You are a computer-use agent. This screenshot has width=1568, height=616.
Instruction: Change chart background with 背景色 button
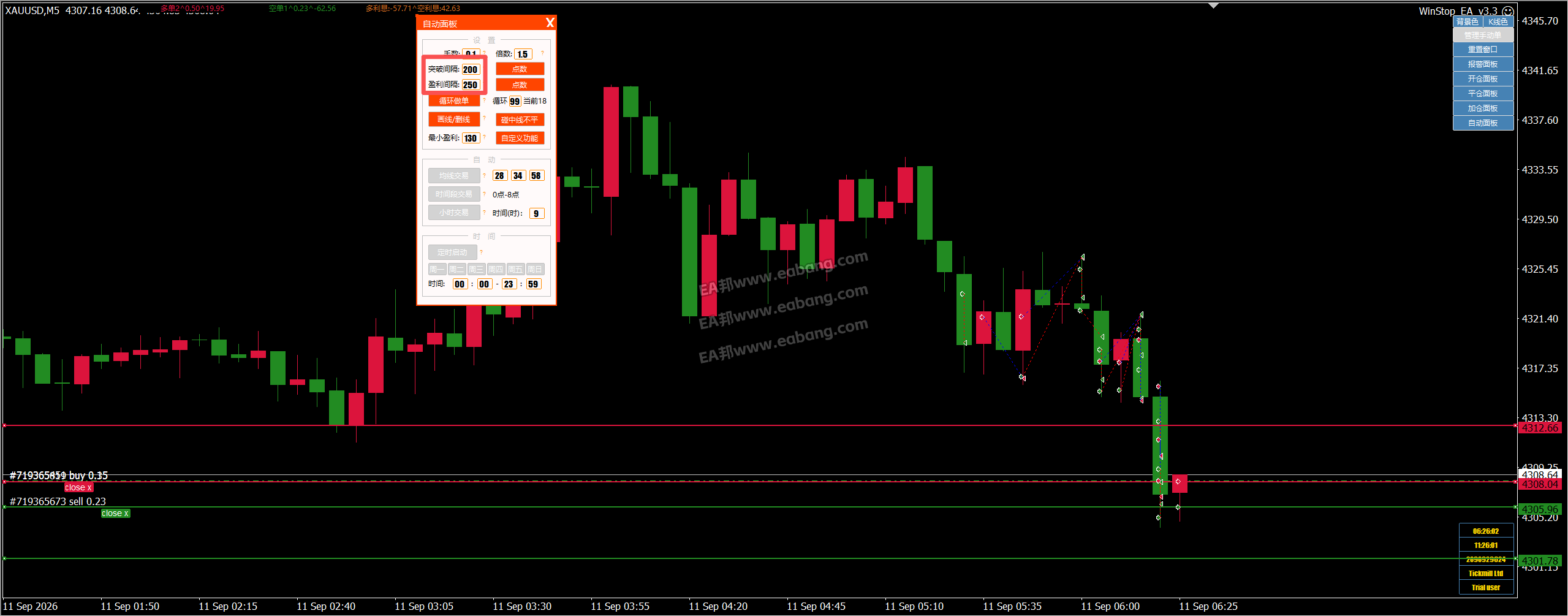coord(1468,22)
